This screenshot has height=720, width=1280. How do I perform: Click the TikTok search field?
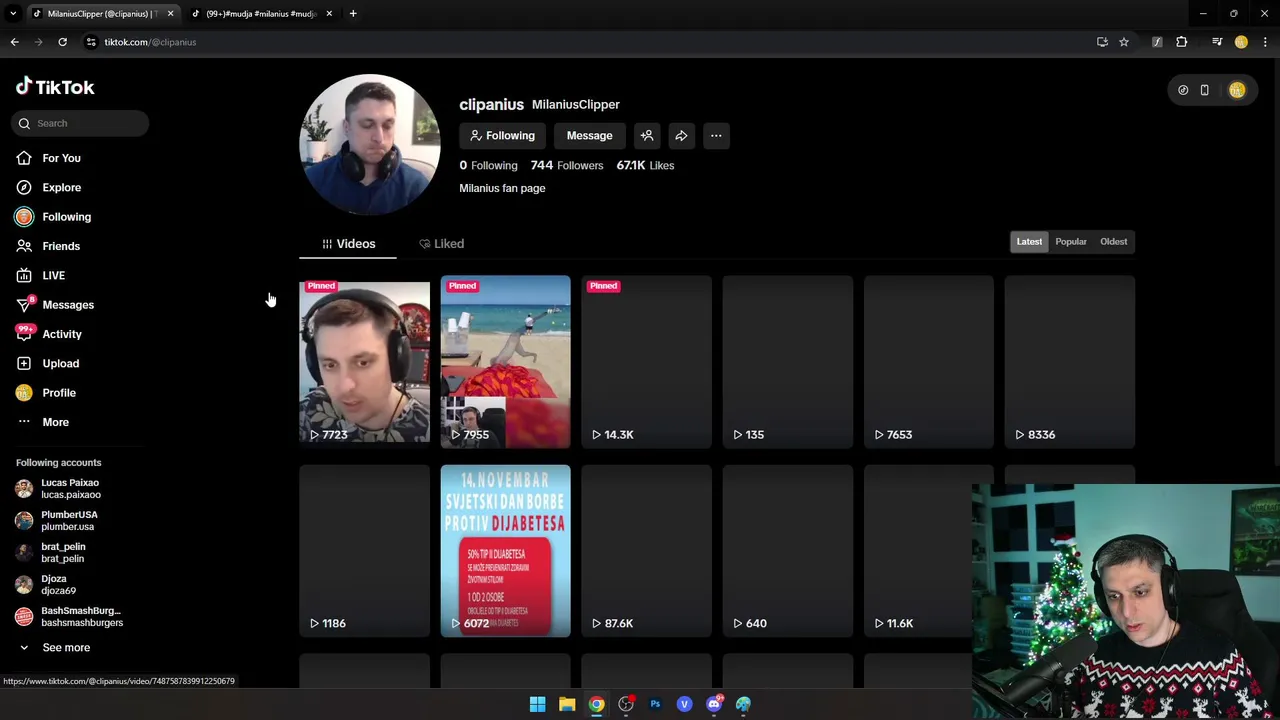(x=81, y=123)
